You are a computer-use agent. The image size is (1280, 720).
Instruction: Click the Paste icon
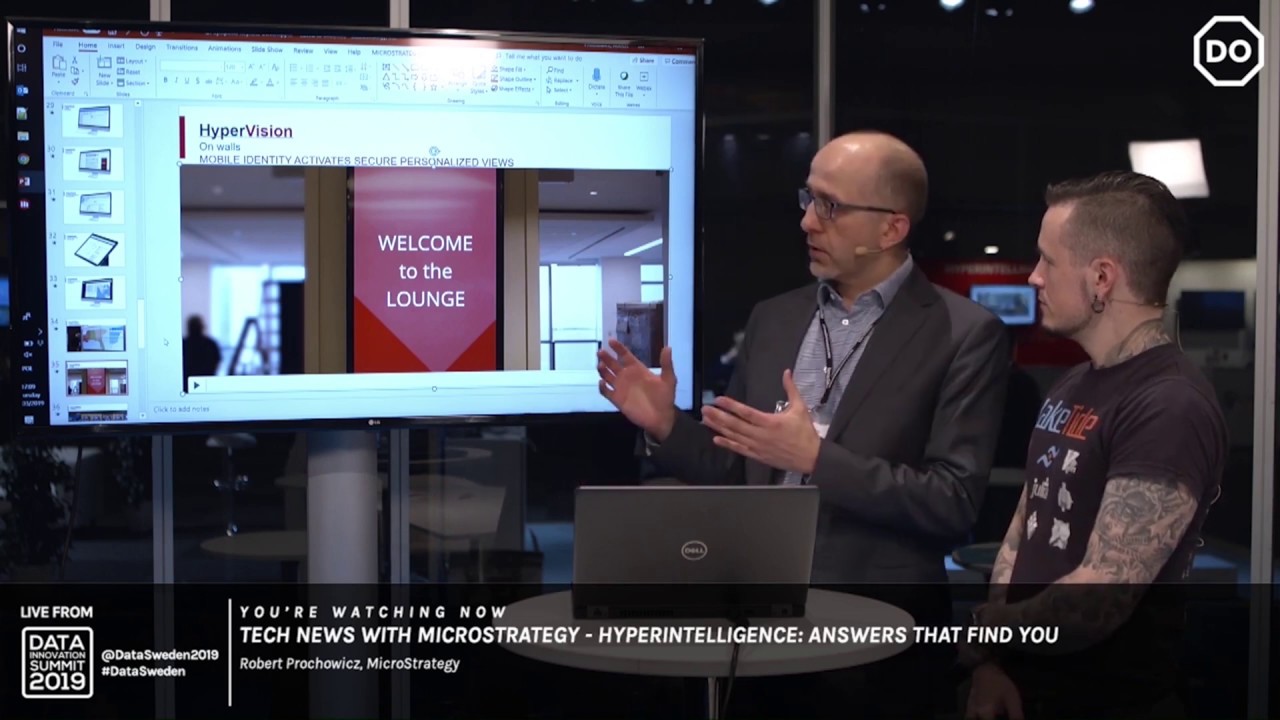pos(59,66)
